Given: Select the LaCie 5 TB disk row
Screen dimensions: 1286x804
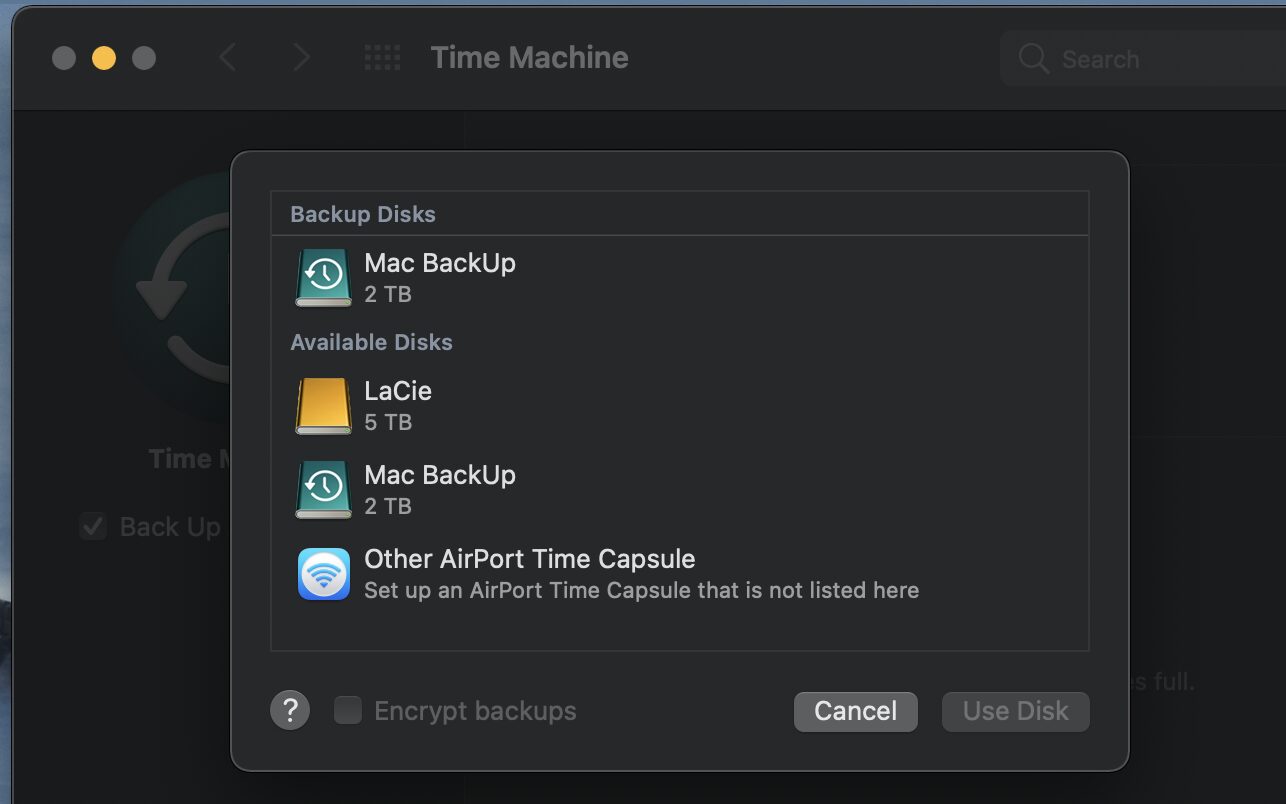Looking at the screenshot, I should point(680,405).
